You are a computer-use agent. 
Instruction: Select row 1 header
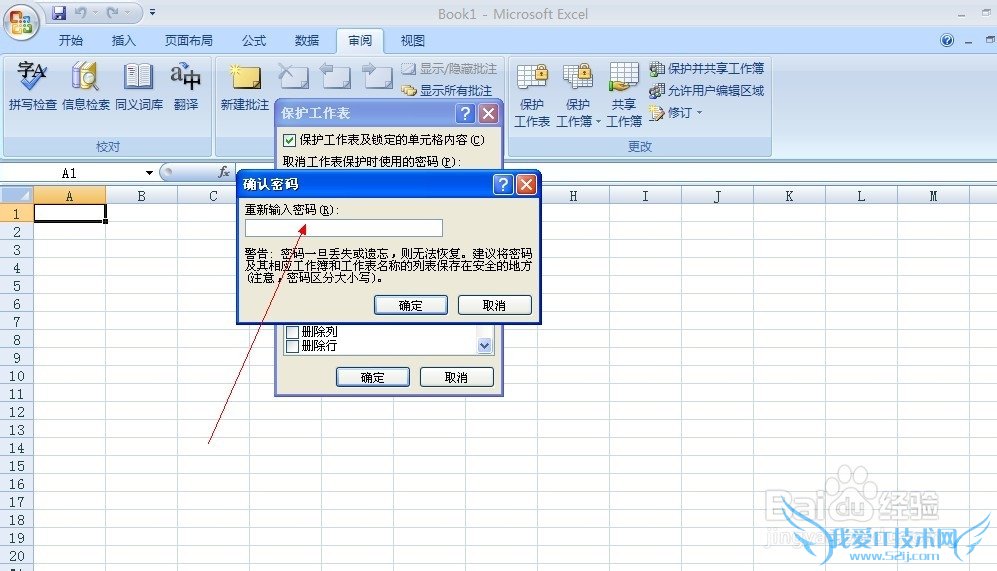pos(17,213)
